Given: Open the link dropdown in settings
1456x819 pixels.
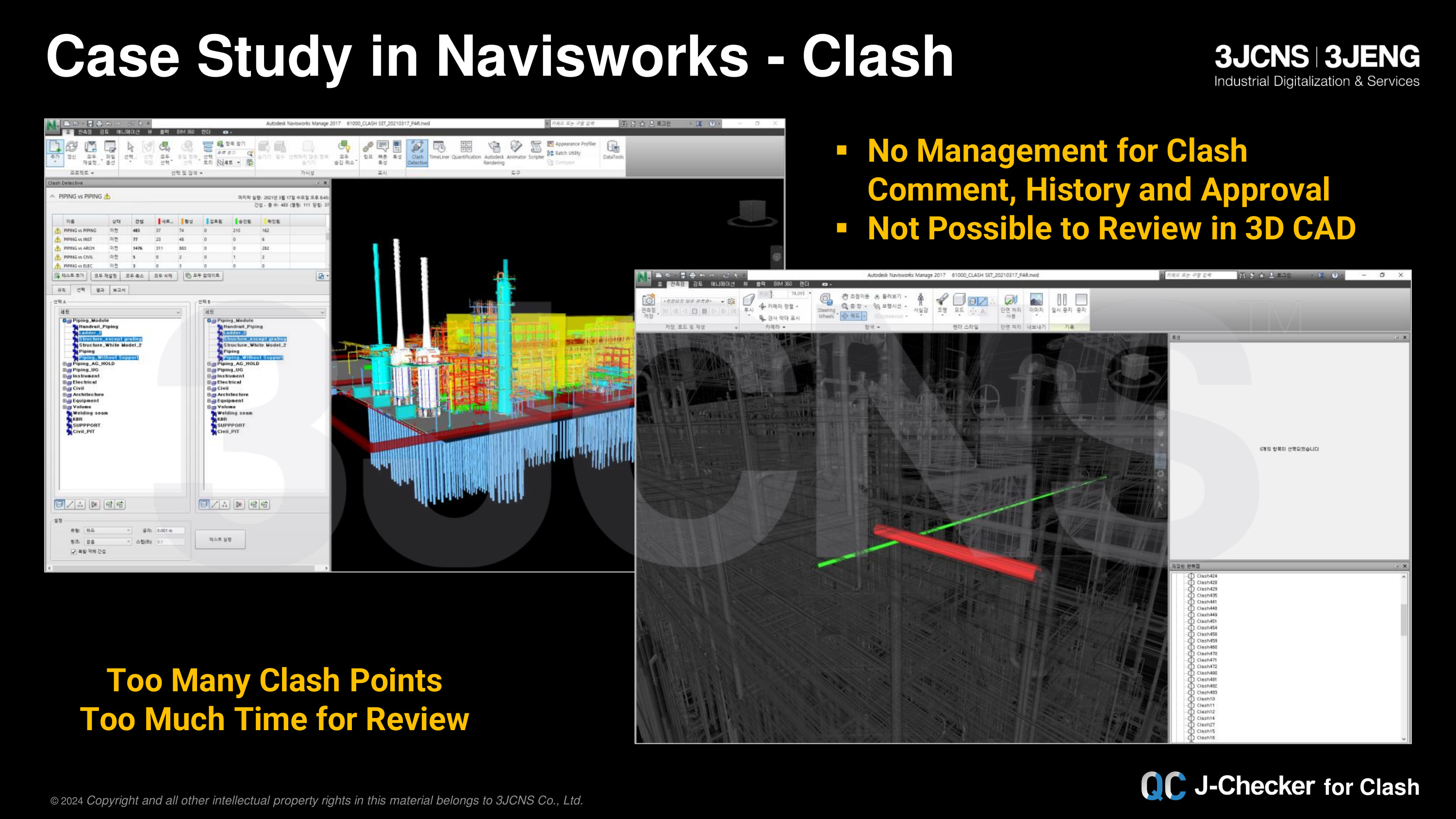Looking at the screenshot, I should point(108,541).
